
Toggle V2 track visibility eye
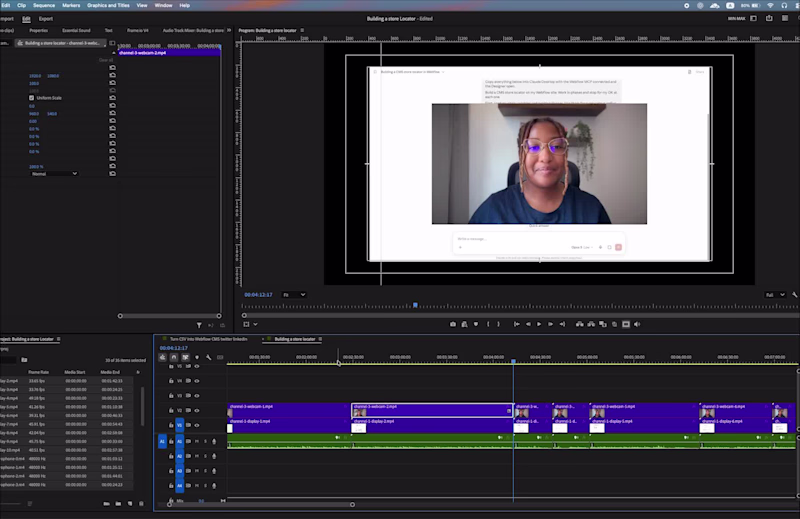[197, 410]
